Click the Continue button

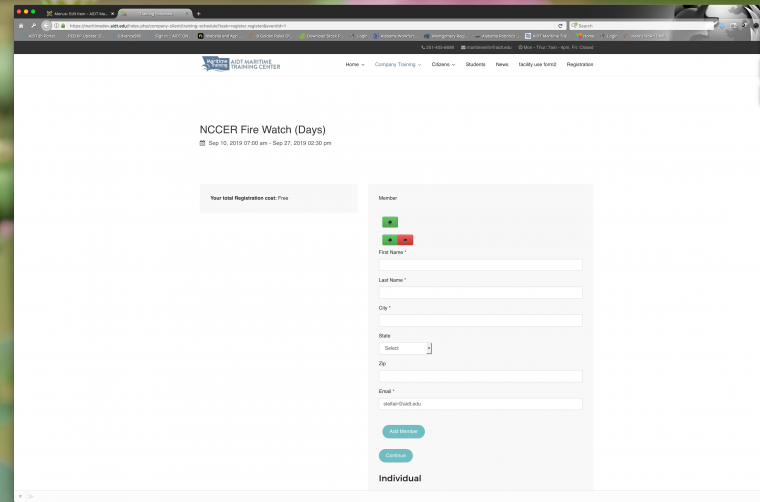pos(396,455)
